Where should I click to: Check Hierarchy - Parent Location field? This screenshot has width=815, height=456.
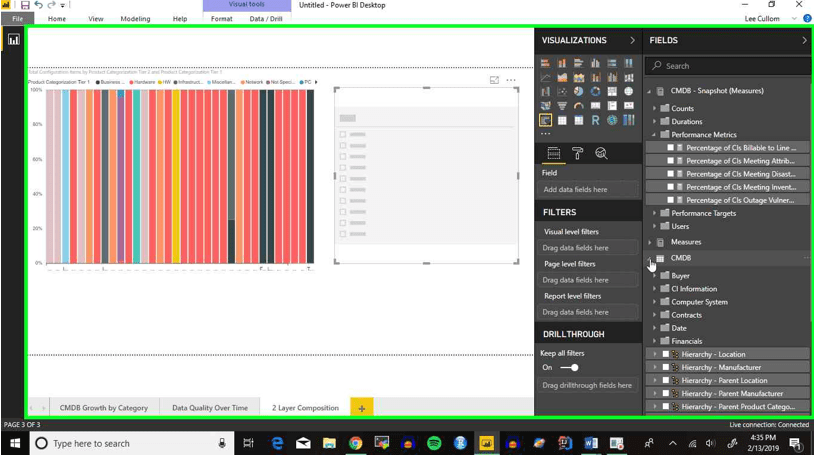(665, 380)
